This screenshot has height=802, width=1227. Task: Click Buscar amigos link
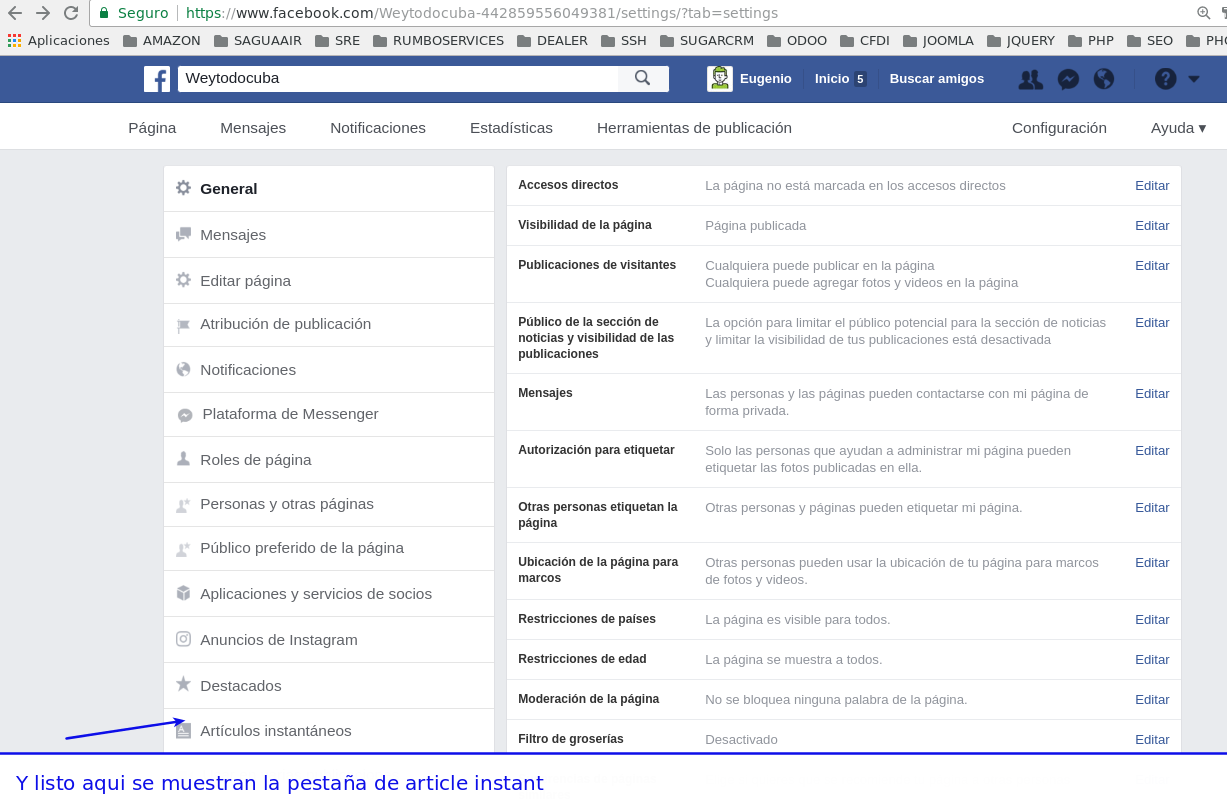coord(937,79)
